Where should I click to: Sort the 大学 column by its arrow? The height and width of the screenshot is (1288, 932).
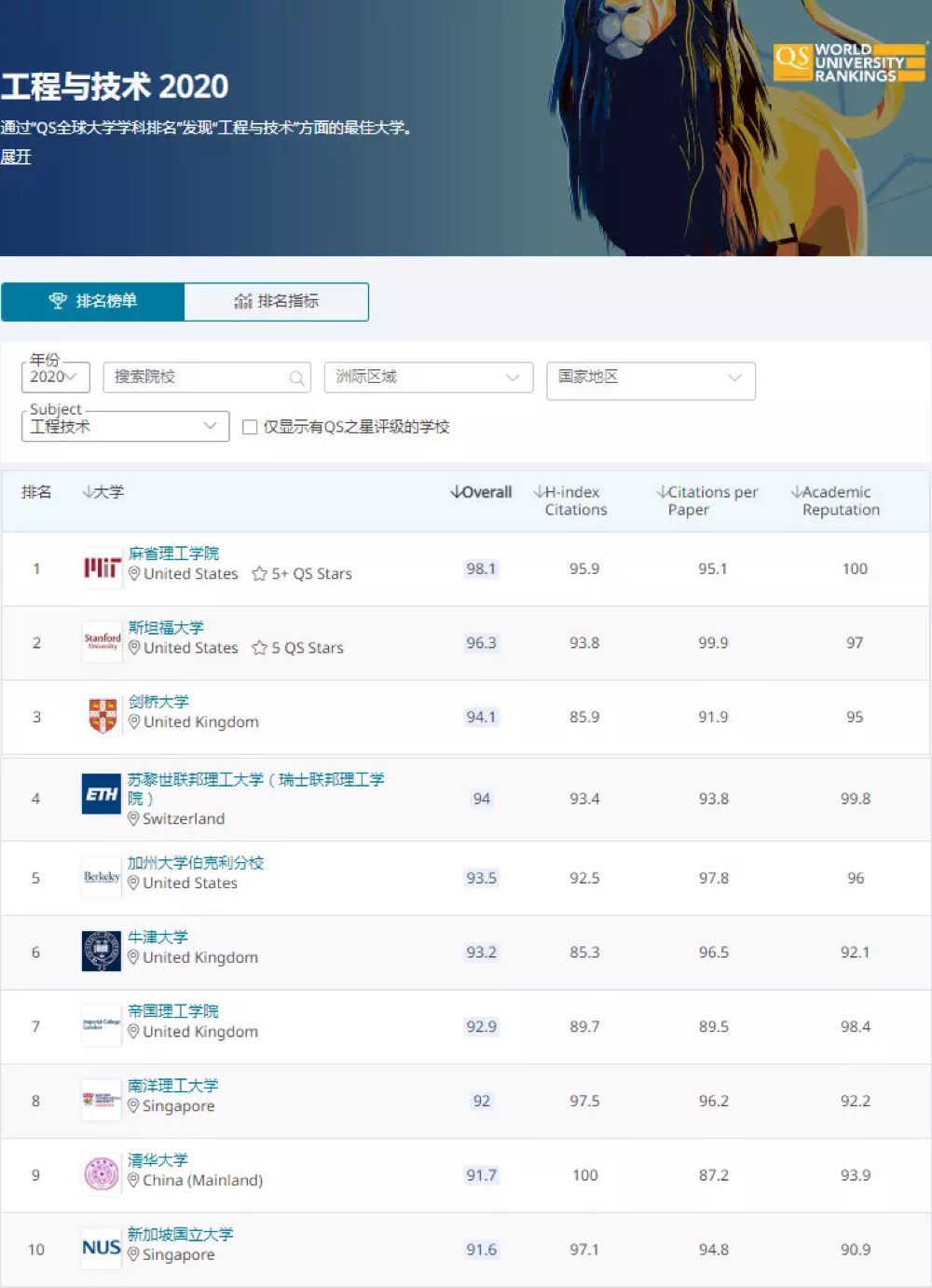[x=88, y=491]
